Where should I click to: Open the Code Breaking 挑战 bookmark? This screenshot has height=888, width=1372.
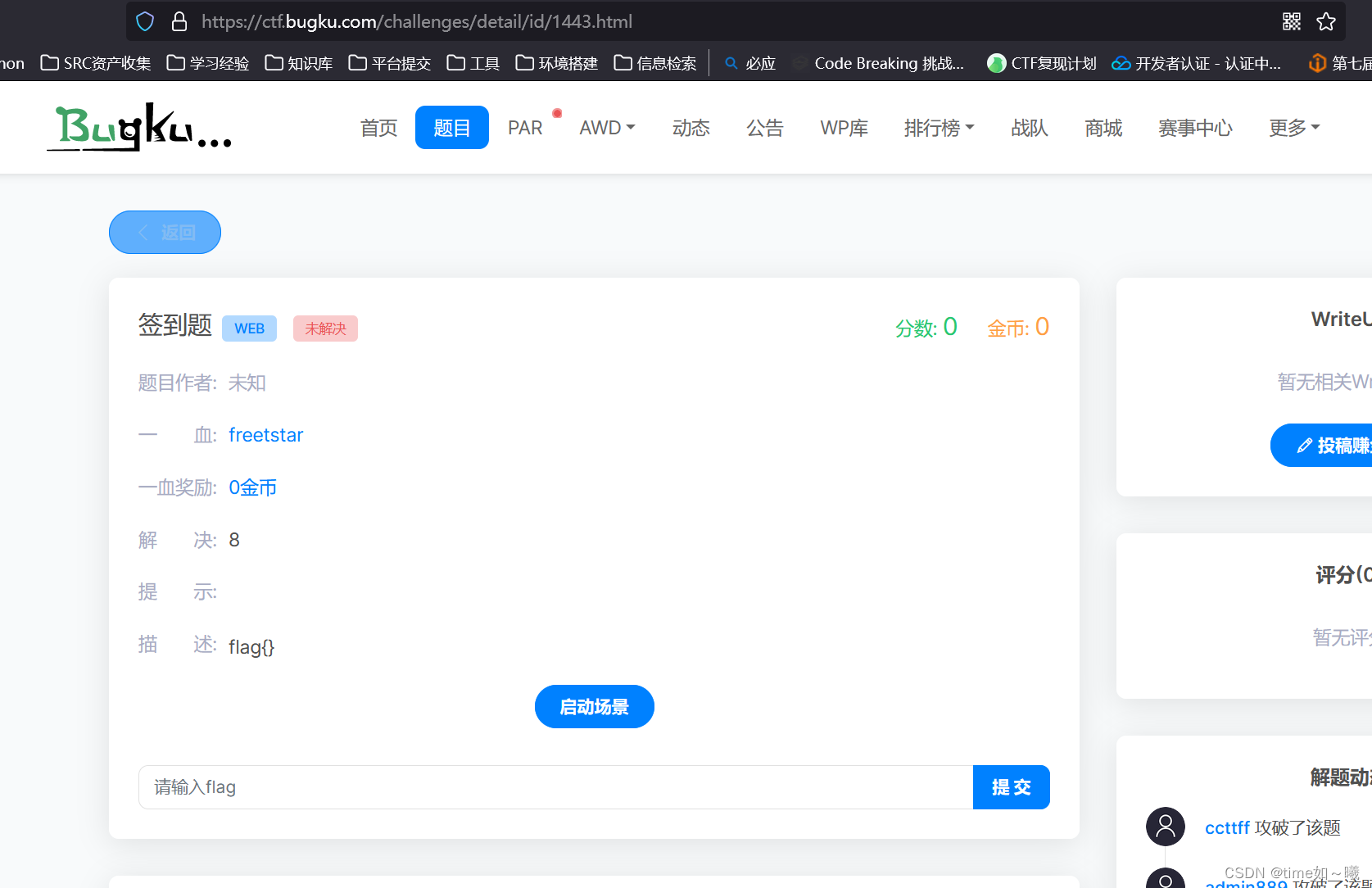click(879, 63)
